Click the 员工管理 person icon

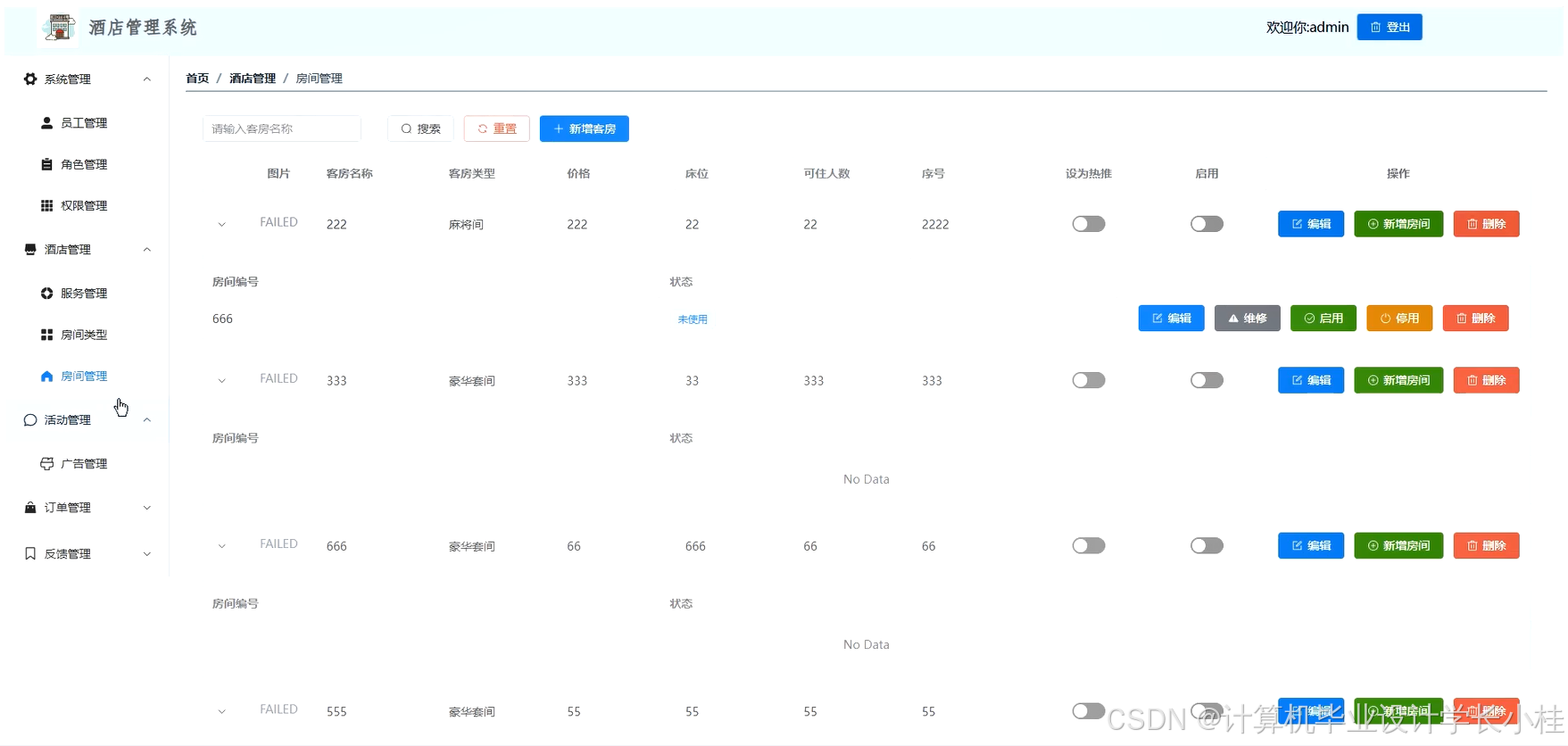click(x=46, y=123)
